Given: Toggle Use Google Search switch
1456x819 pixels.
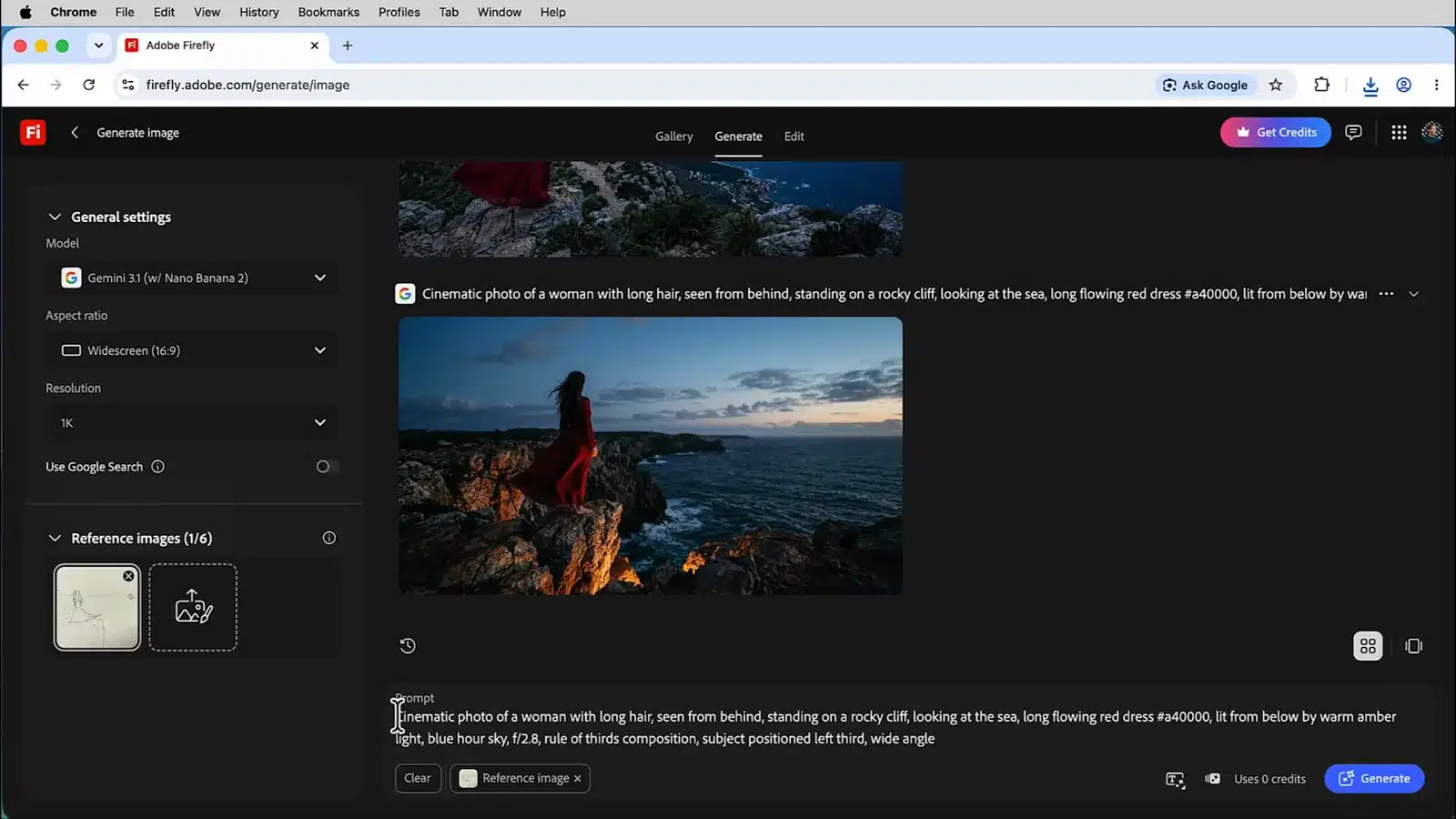Looking at the screenshot, I should click(x=327, y=467).
